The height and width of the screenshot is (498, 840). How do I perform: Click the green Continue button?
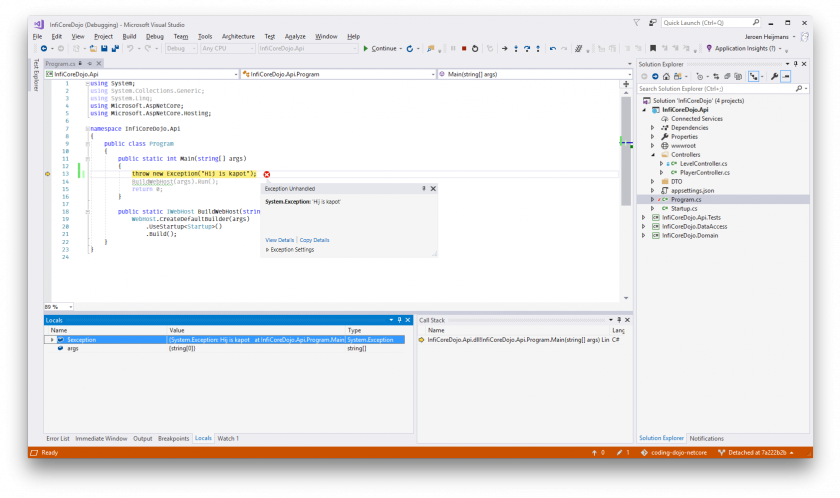tap(380, 48)
